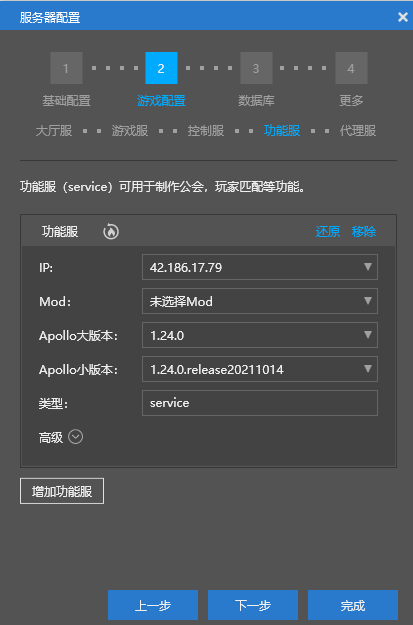Click the 功能服 (service) description text
This screenshot has width=413, height=625.
pos(163,187)
